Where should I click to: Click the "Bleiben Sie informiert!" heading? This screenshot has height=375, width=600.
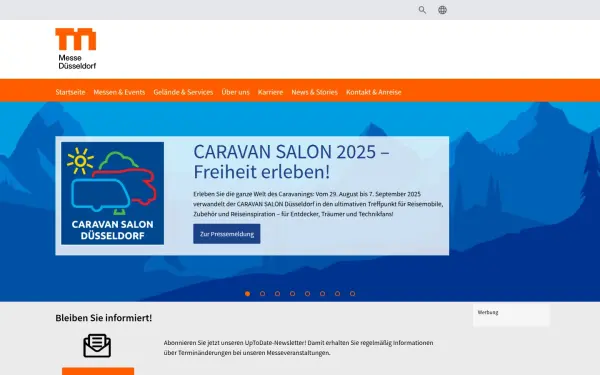(x=104, y=318)
